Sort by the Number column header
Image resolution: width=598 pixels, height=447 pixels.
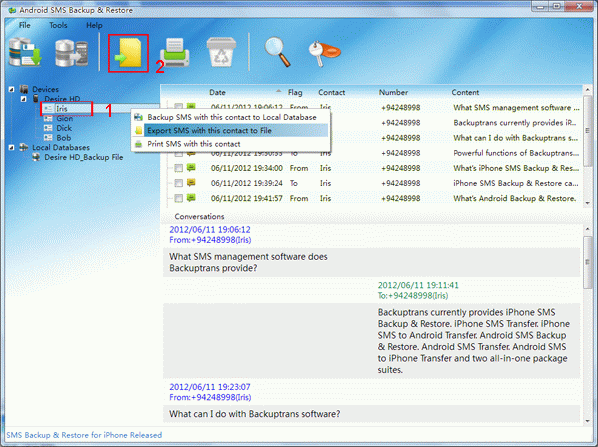click(x=393, y=92)
